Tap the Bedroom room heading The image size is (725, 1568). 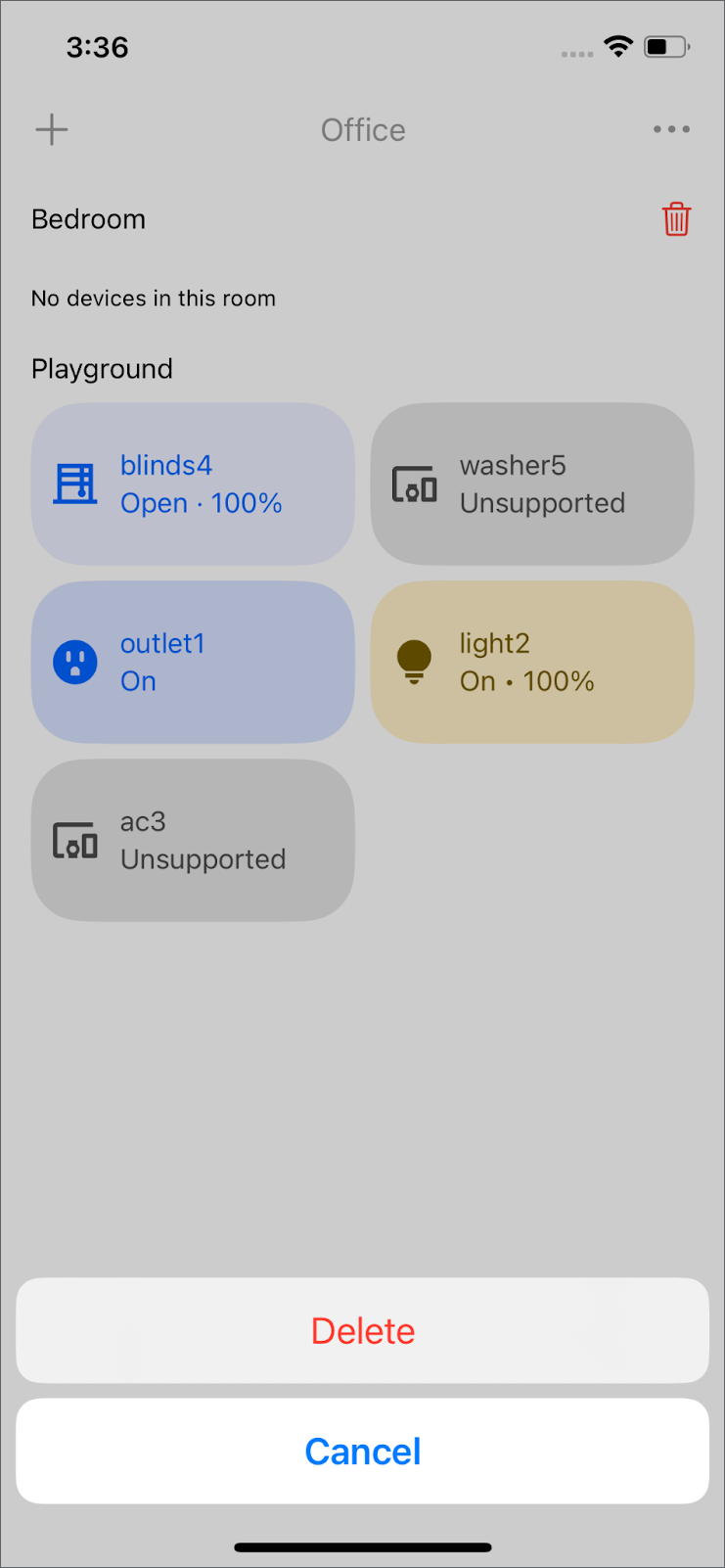pyautogui.click(x=88, y=219)
